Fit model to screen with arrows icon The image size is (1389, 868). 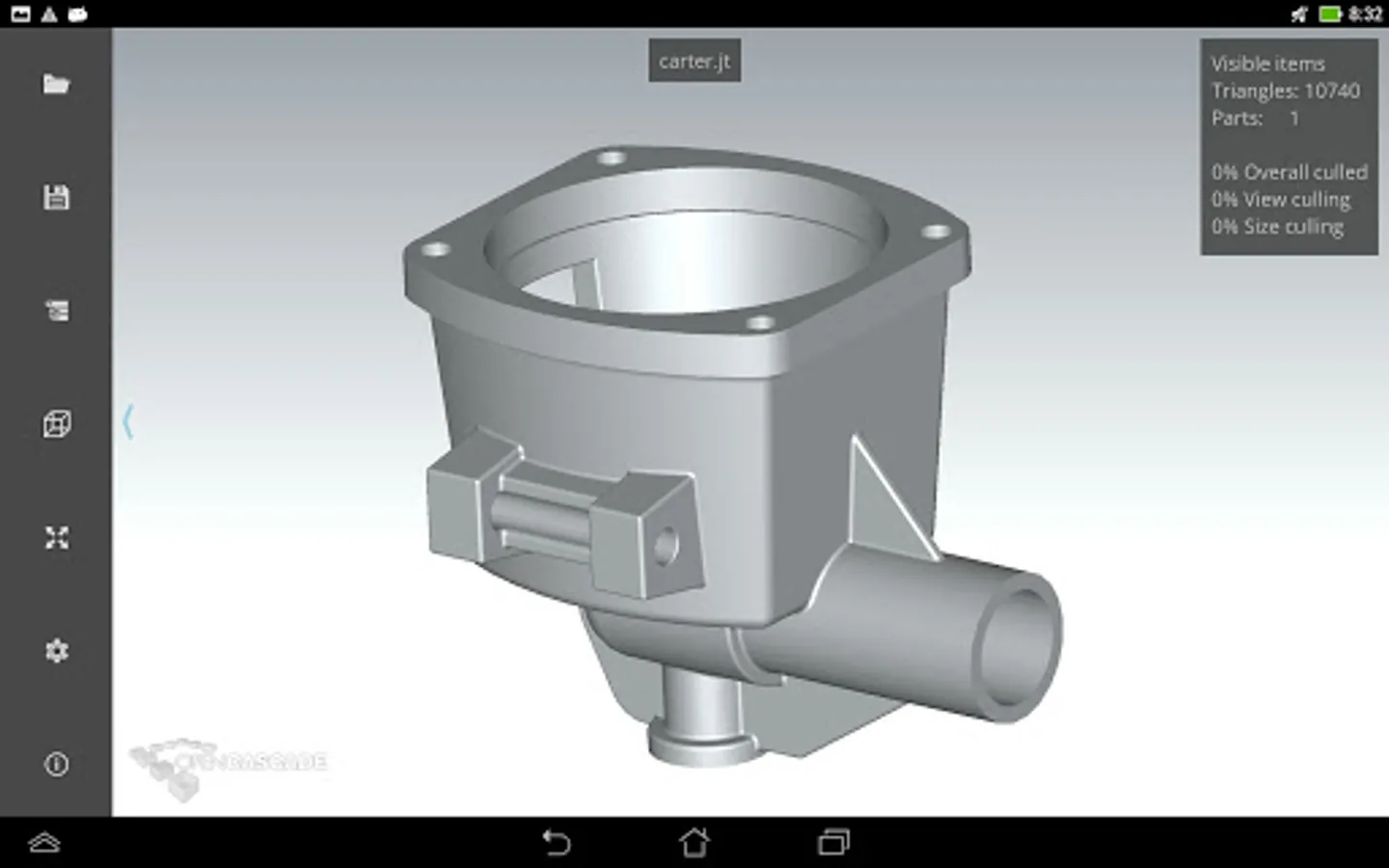pyautogui.click(x=56, y=538)
